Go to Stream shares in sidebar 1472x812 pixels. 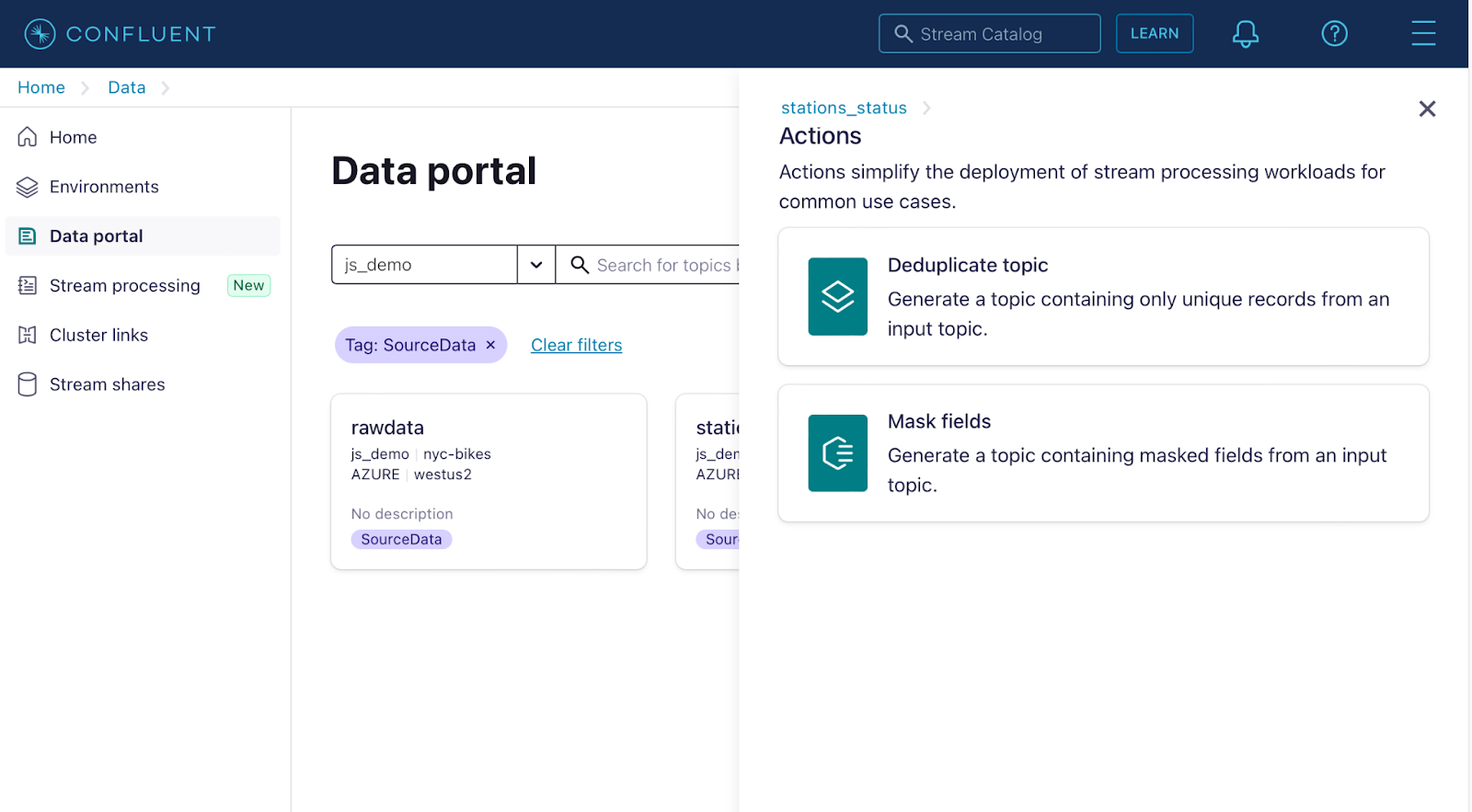coord(143,384)
